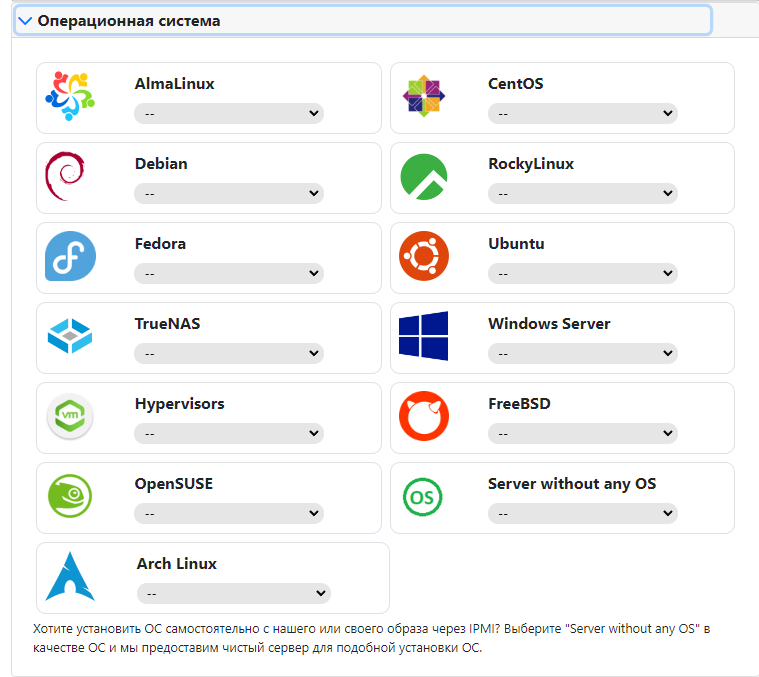Click the FreeBSD red logo
Viewport: 759px width, 677px height.
point(424,416)
